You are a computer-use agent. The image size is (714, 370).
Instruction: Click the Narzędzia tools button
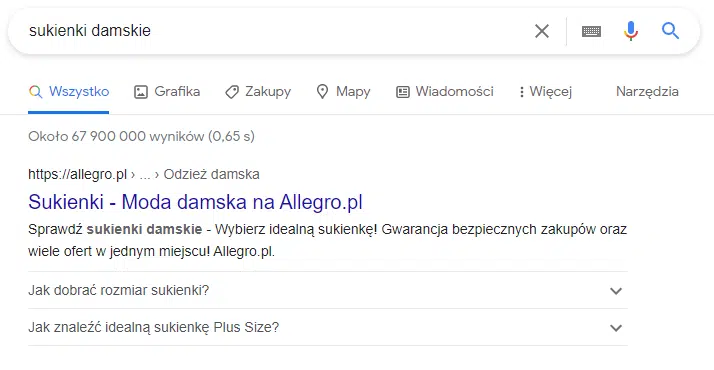(x=647, y=91)
